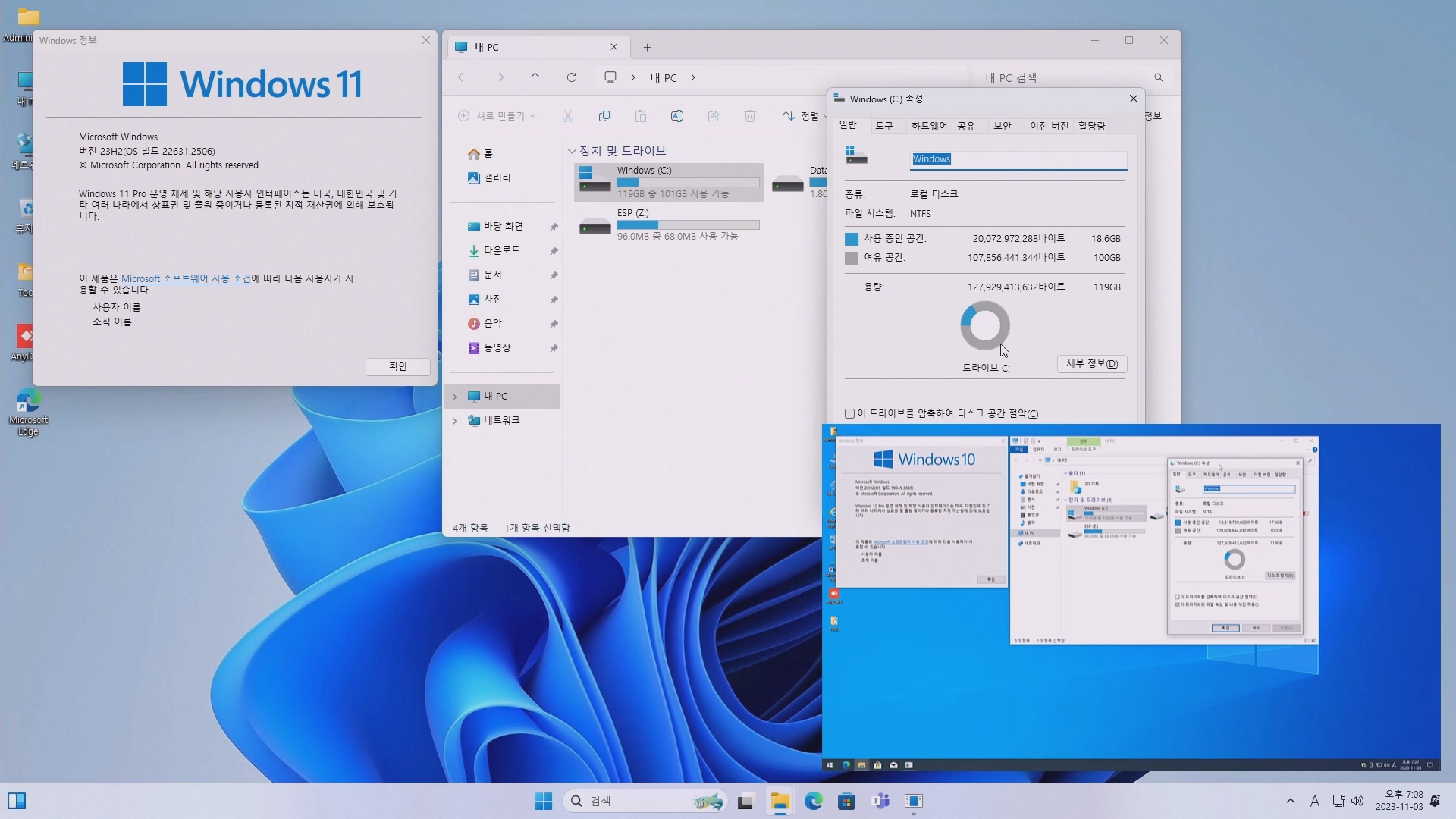Image resolution: width=1456 pixels, height=819 pixels.
Task: Click the search magnifier in File Explorer
Action: (1159, 77)
